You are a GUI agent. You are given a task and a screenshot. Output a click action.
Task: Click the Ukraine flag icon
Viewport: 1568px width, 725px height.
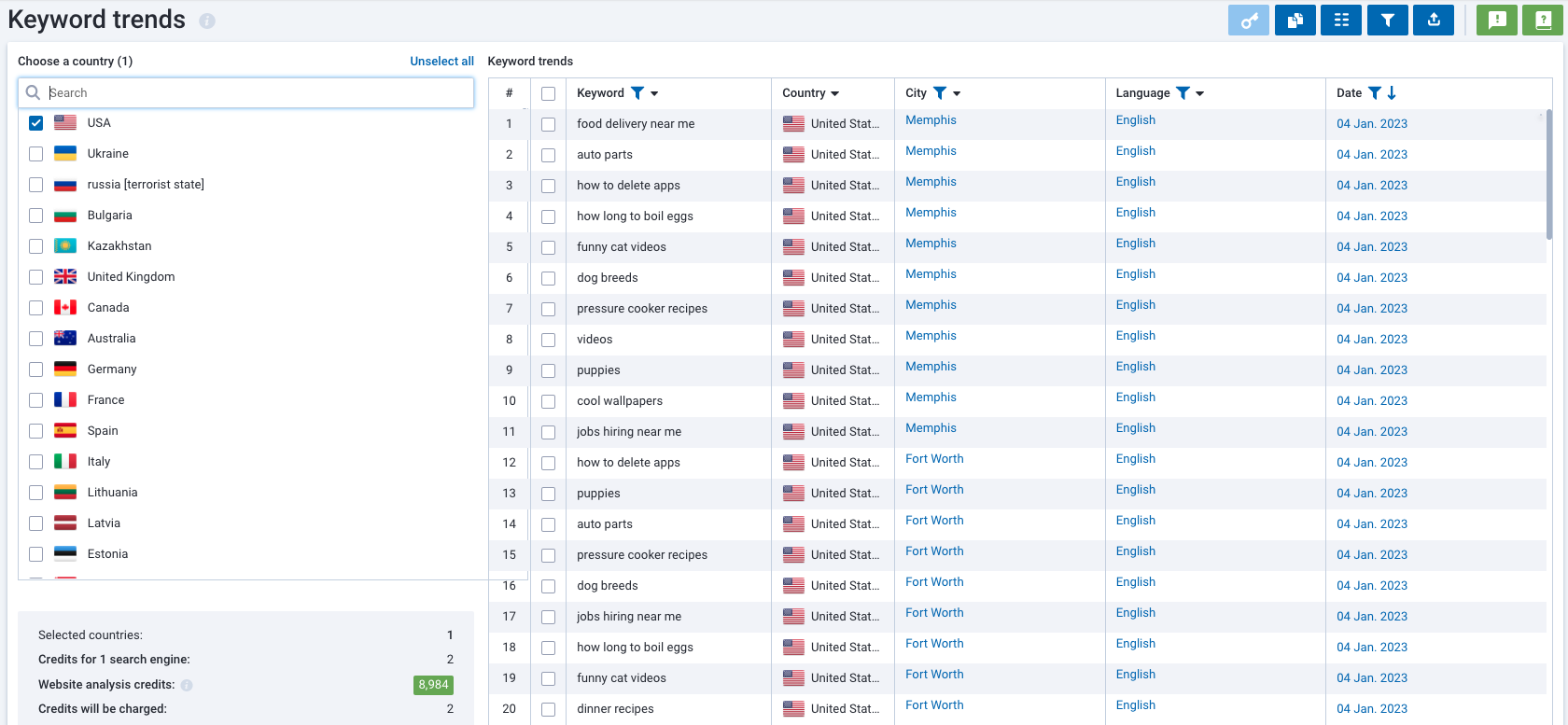(x=65, y=154)
